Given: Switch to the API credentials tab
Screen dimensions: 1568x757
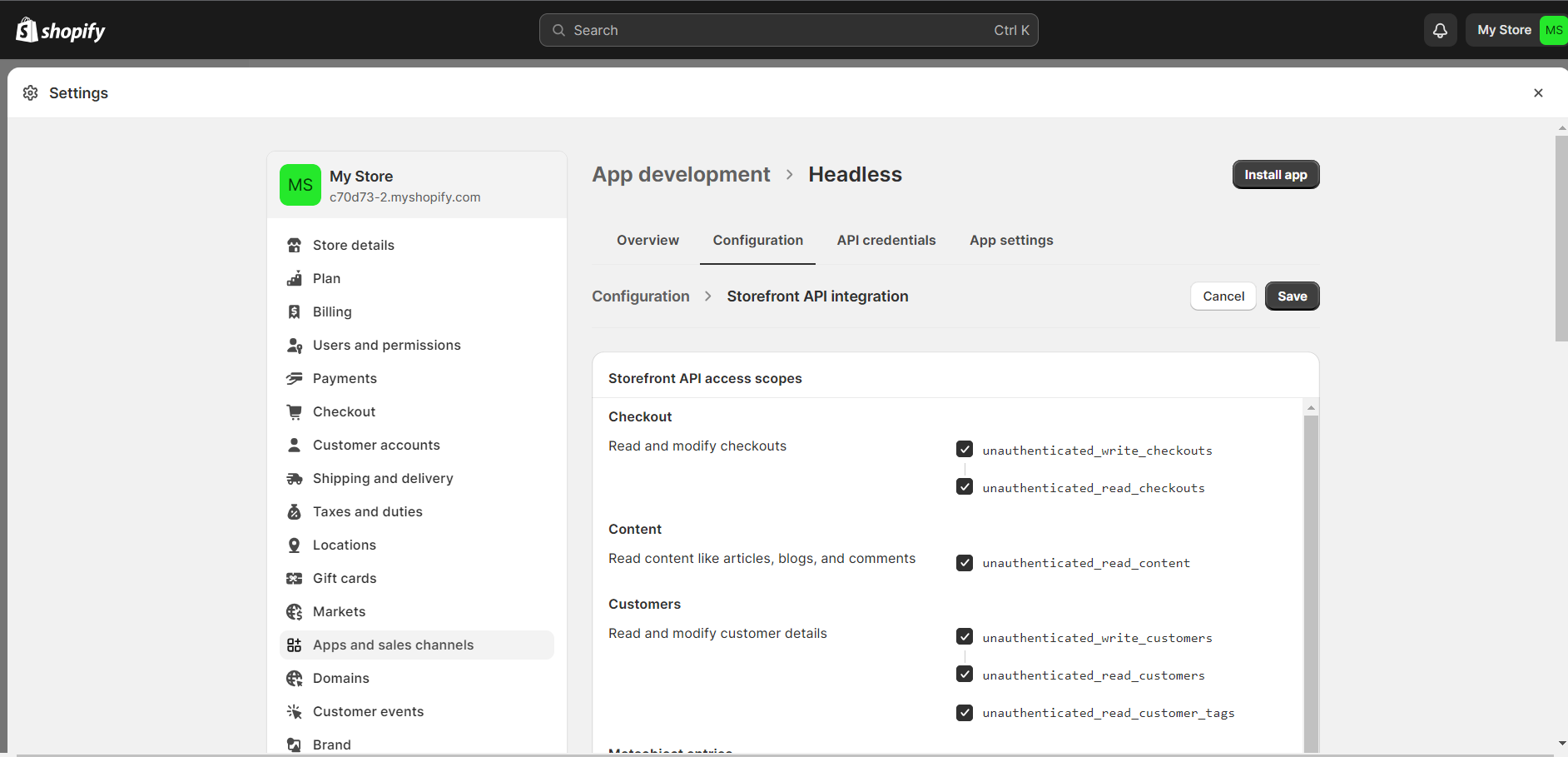Looking at the screenshot, I should point(886,241).
